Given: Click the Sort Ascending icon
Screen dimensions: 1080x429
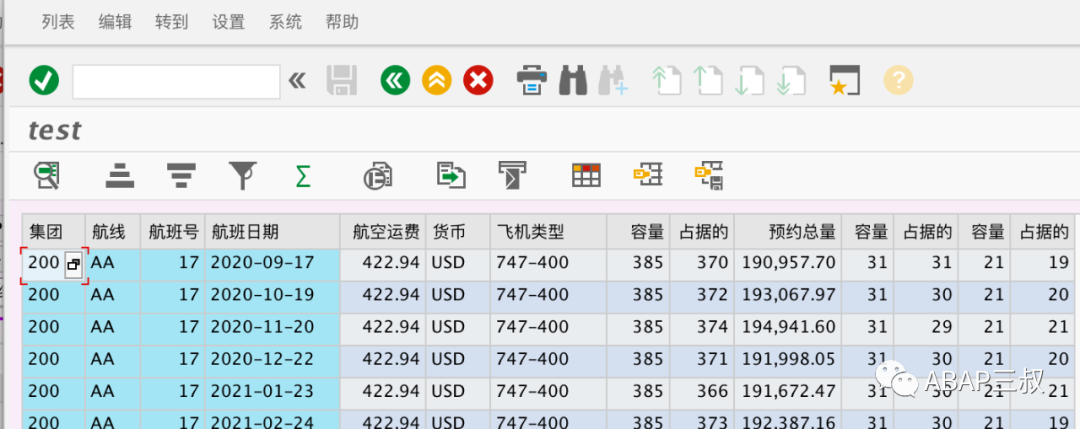Looking at the screenshot, I should [120, 176].
